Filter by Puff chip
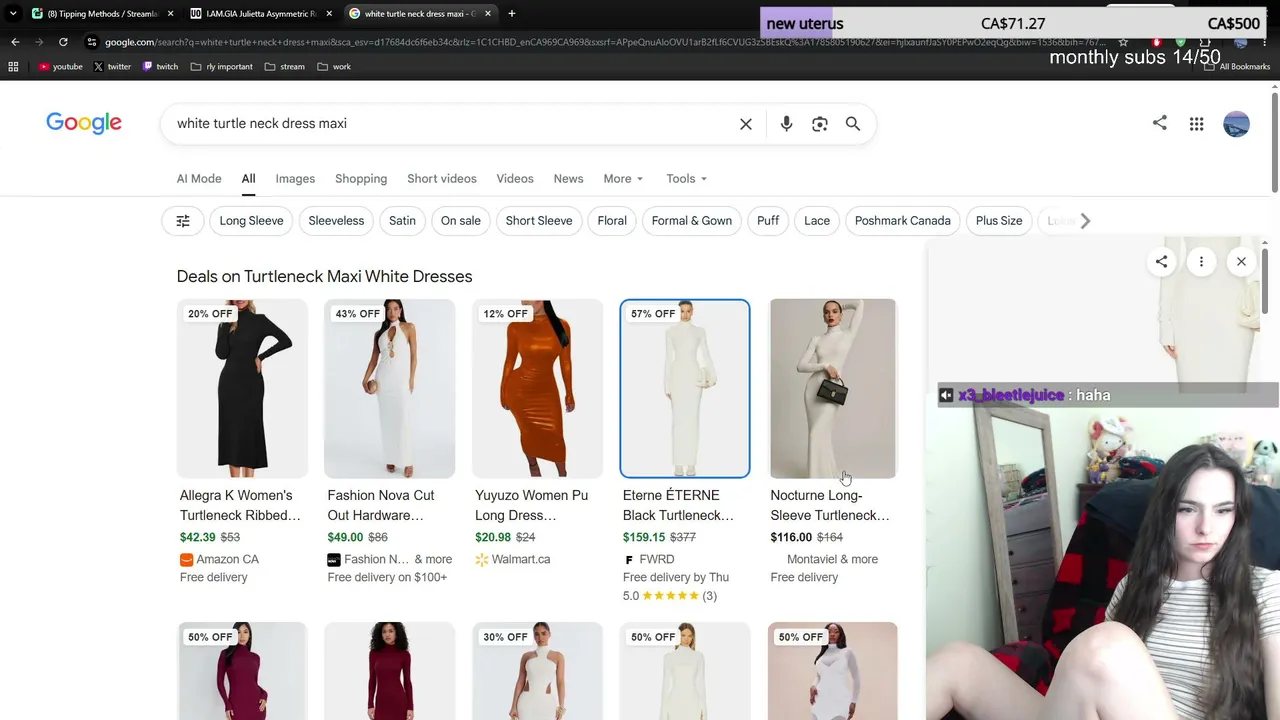The image size is (1280, 720). point(768,221)
